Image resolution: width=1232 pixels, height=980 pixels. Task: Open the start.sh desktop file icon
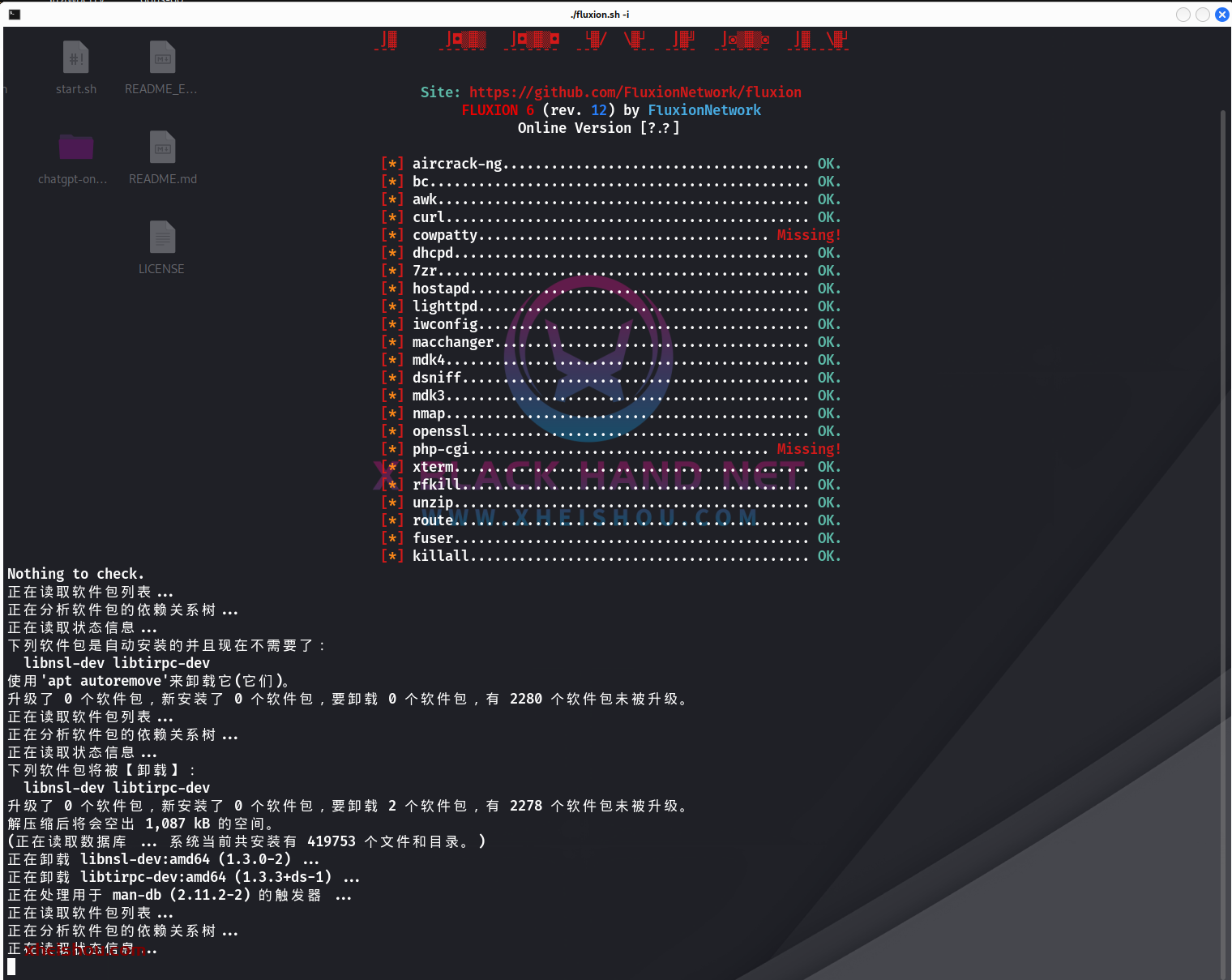point(75,68)
